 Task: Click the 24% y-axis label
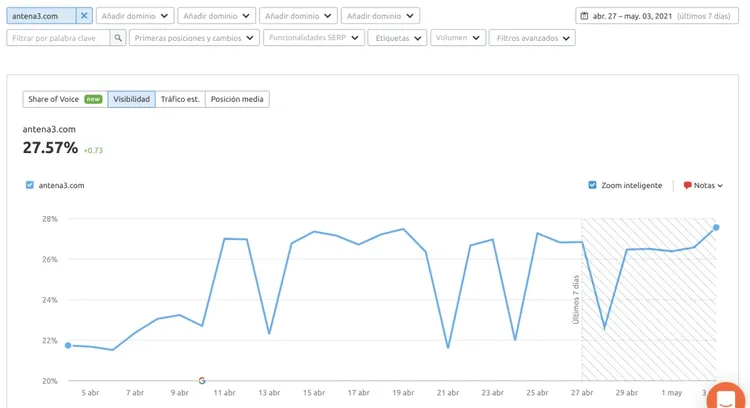coord(50,300)
